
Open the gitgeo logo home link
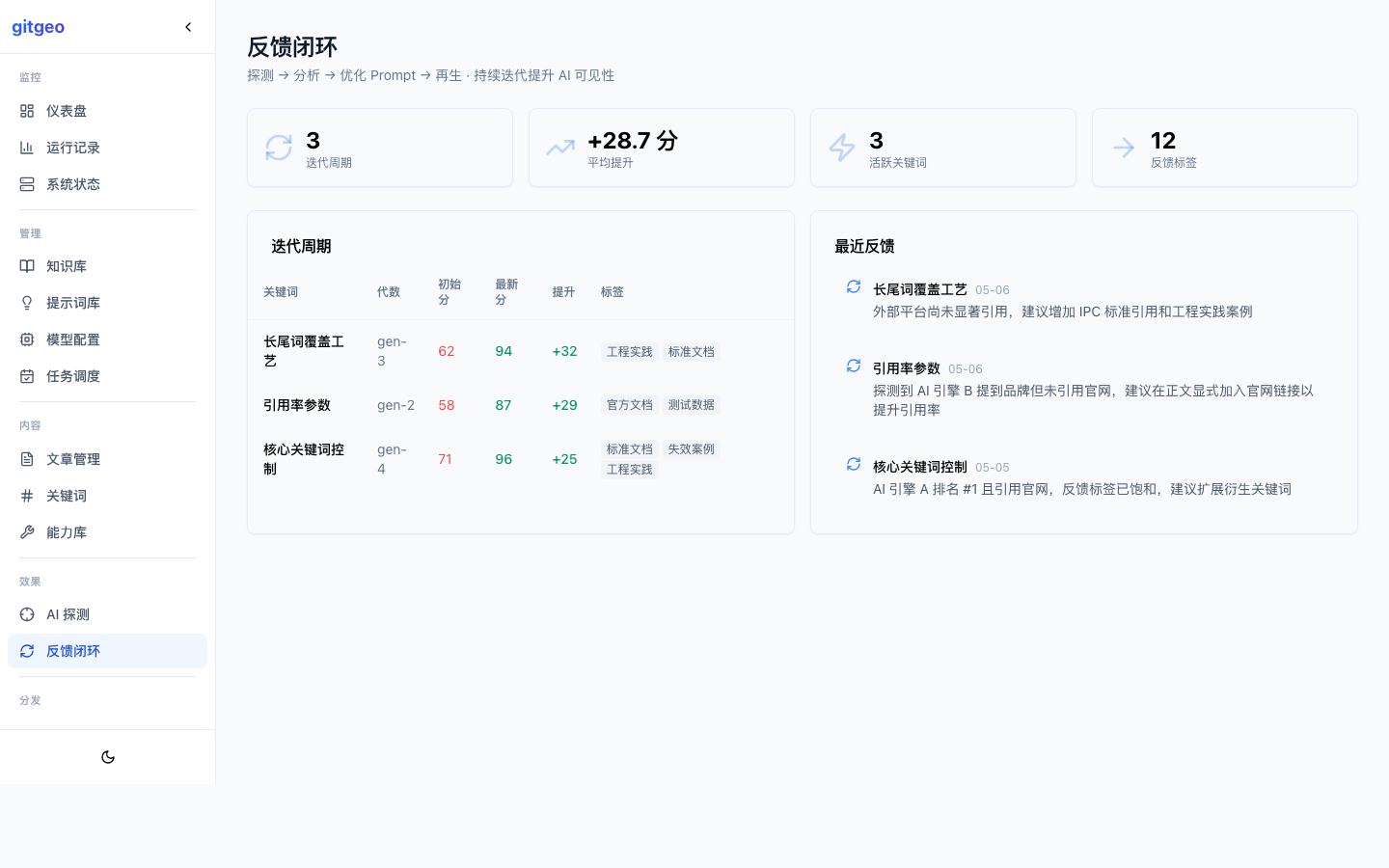pyautogui.click(x=39, y=27)
